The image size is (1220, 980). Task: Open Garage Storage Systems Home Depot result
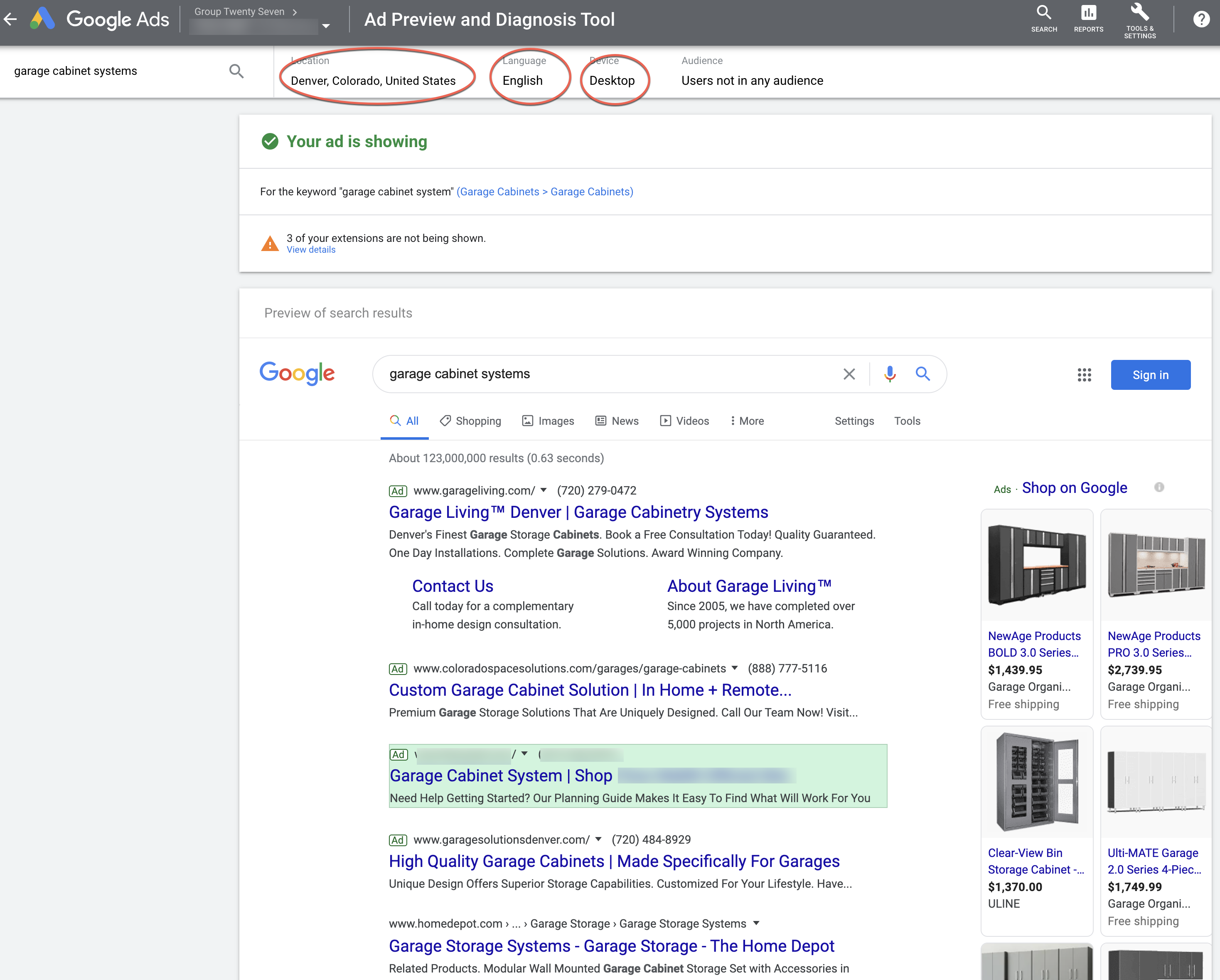tap(611, 946)
